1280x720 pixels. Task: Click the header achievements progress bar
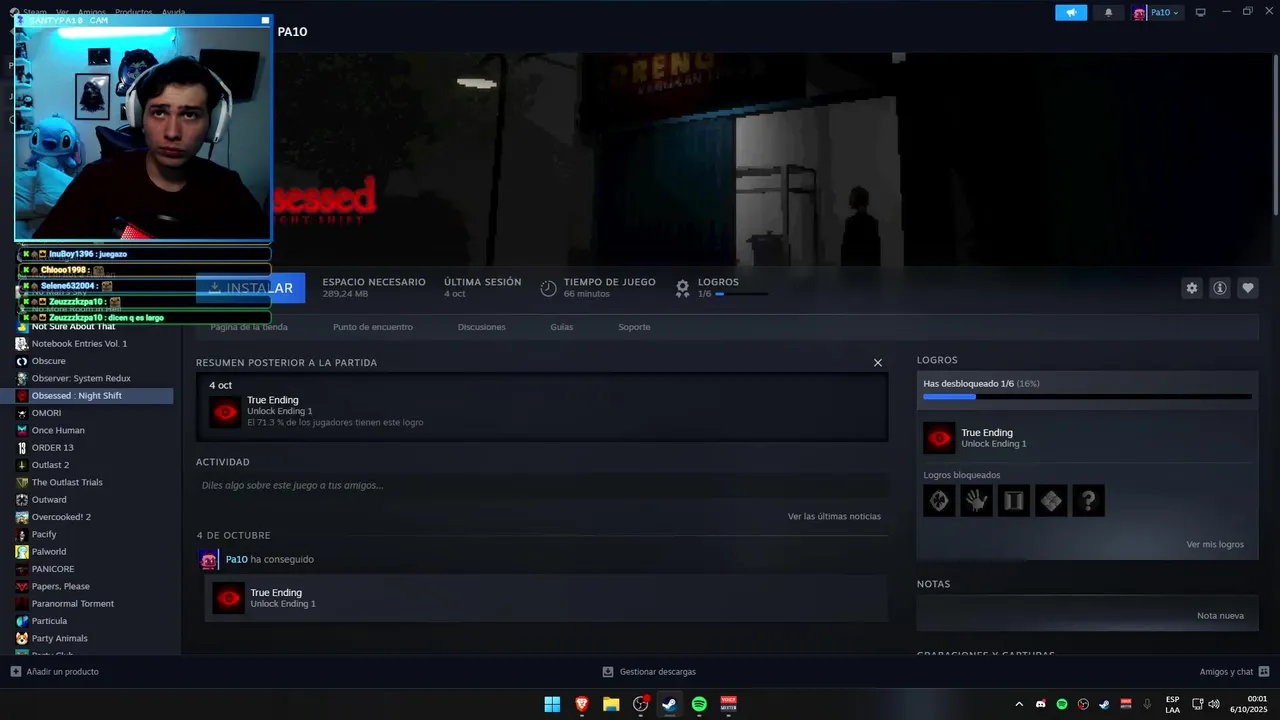742,294
